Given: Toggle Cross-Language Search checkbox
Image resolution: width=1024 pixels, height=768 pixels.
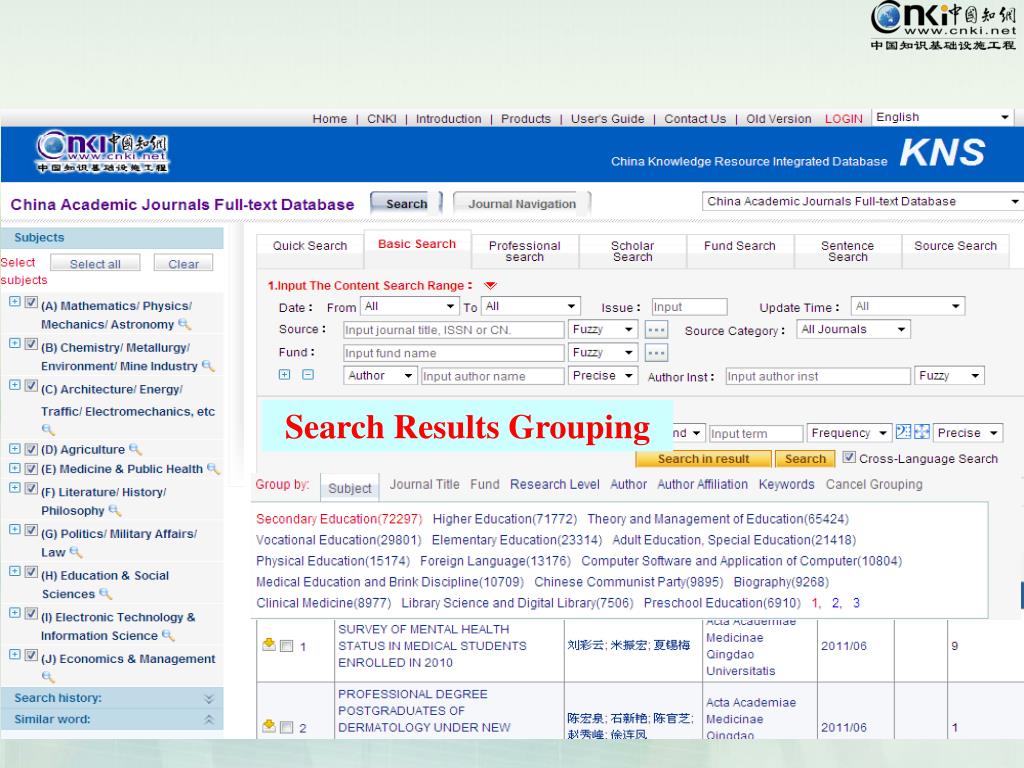Looking at the screenshot, I should pos(849,457).
